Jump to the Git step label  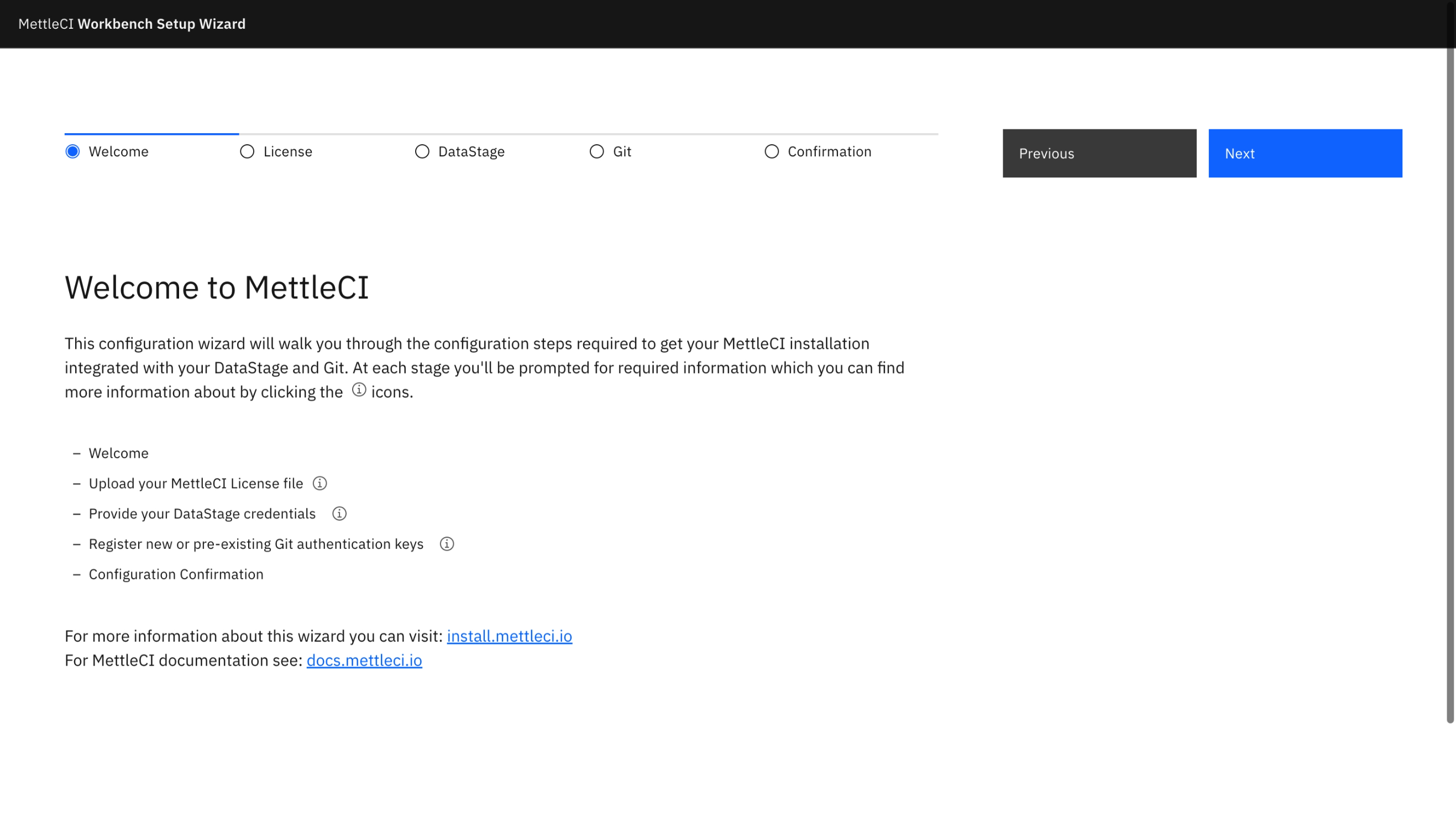(x=622, y=151)
